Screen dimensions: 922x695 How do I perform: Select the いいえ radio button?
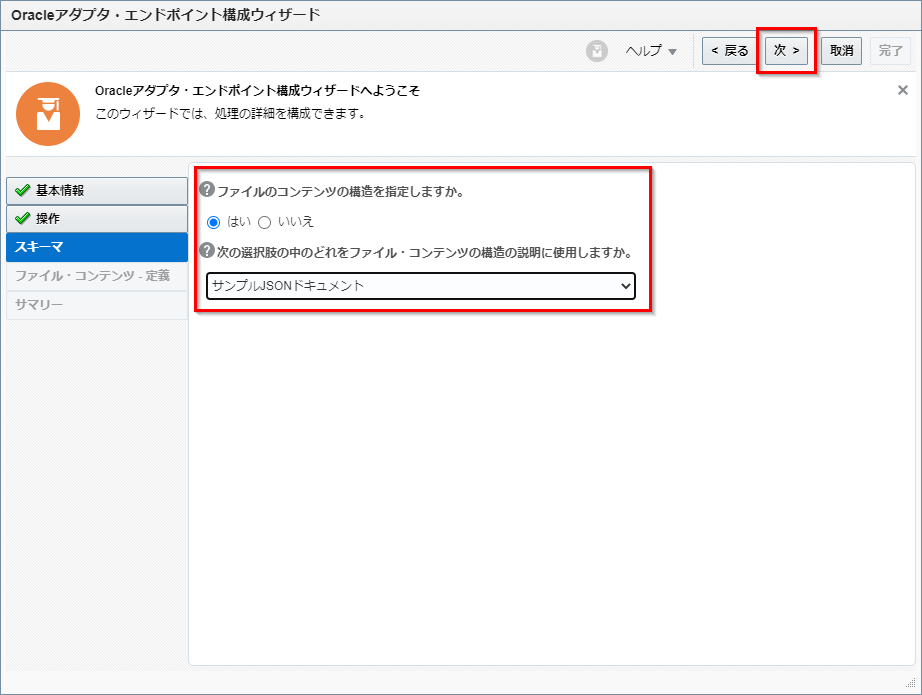(x=265, y=222)
